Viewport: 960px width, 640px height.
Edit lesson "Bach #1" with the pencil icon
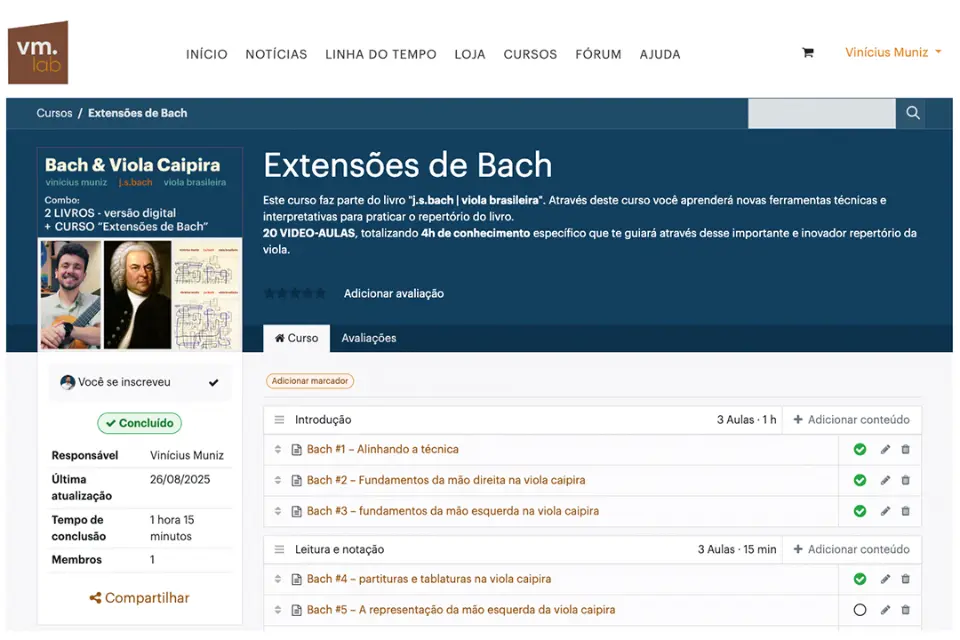tap(884, 449)
